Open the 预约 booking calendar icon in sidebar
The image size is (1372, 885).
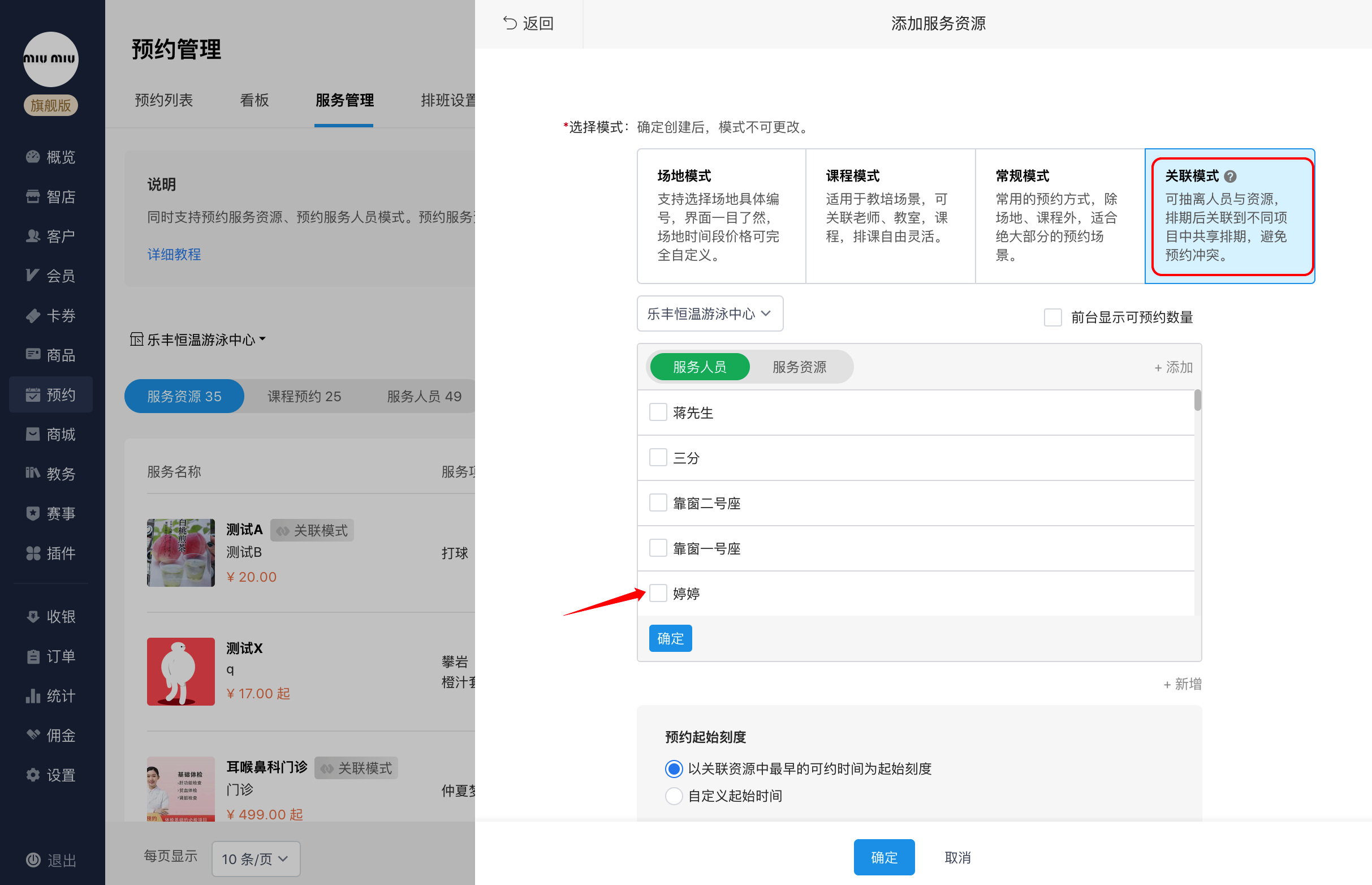(33, 394)
